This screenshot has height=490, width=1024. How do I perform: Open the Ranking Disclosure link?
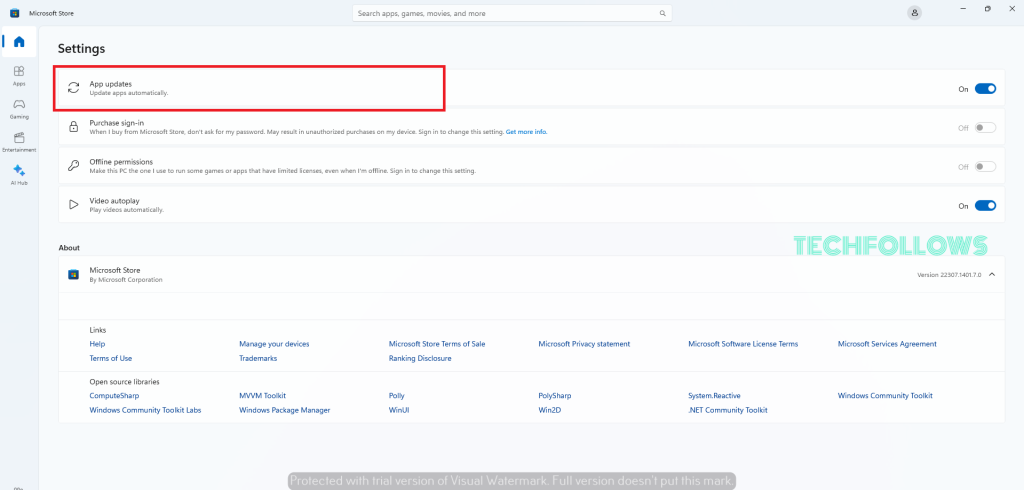(x=420, y=358)
